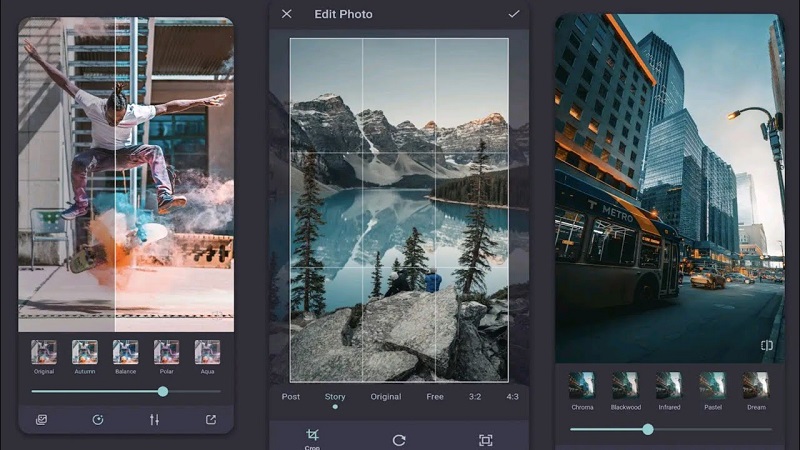Apply the Dream filter thumbnail
Viewport: 800px width, 450px height.
(756, 385)
